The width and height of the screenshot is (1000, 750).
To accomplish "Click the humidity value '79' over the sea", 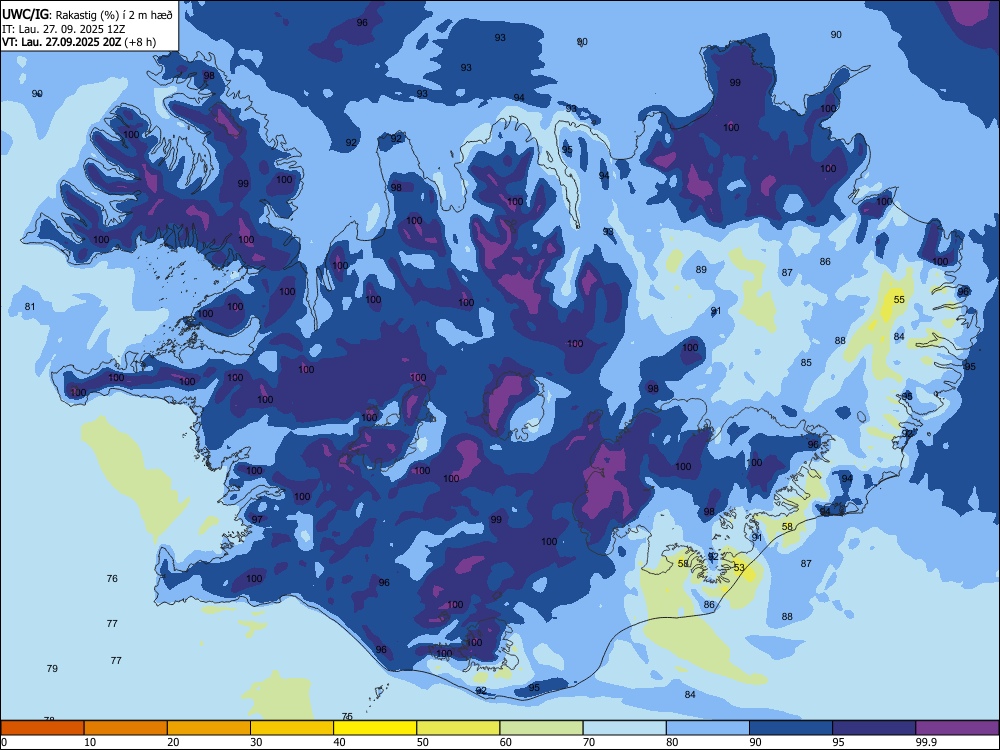I will 52,668.
